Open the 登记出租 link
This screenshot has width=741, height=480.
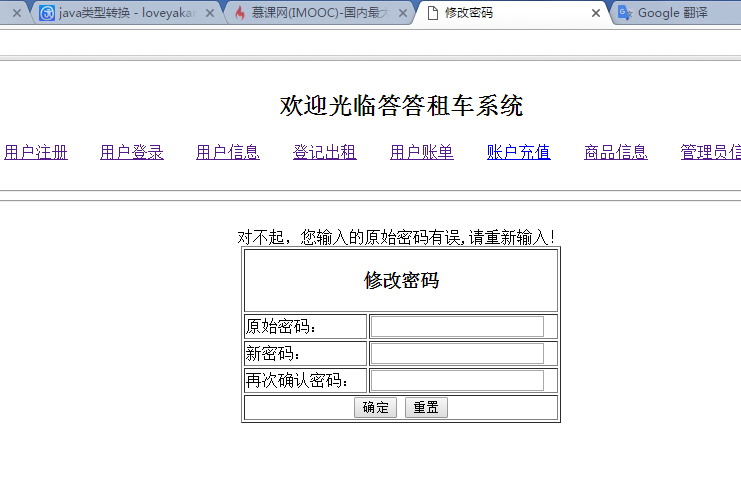click(x=325, y=153)
